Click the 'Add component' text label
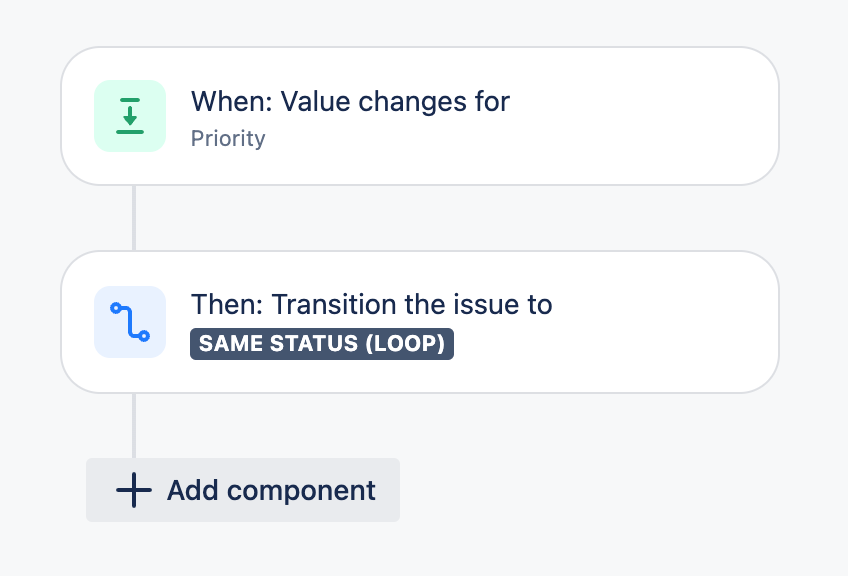This screenshot has height=576, width=848. (x=271, y=491)
